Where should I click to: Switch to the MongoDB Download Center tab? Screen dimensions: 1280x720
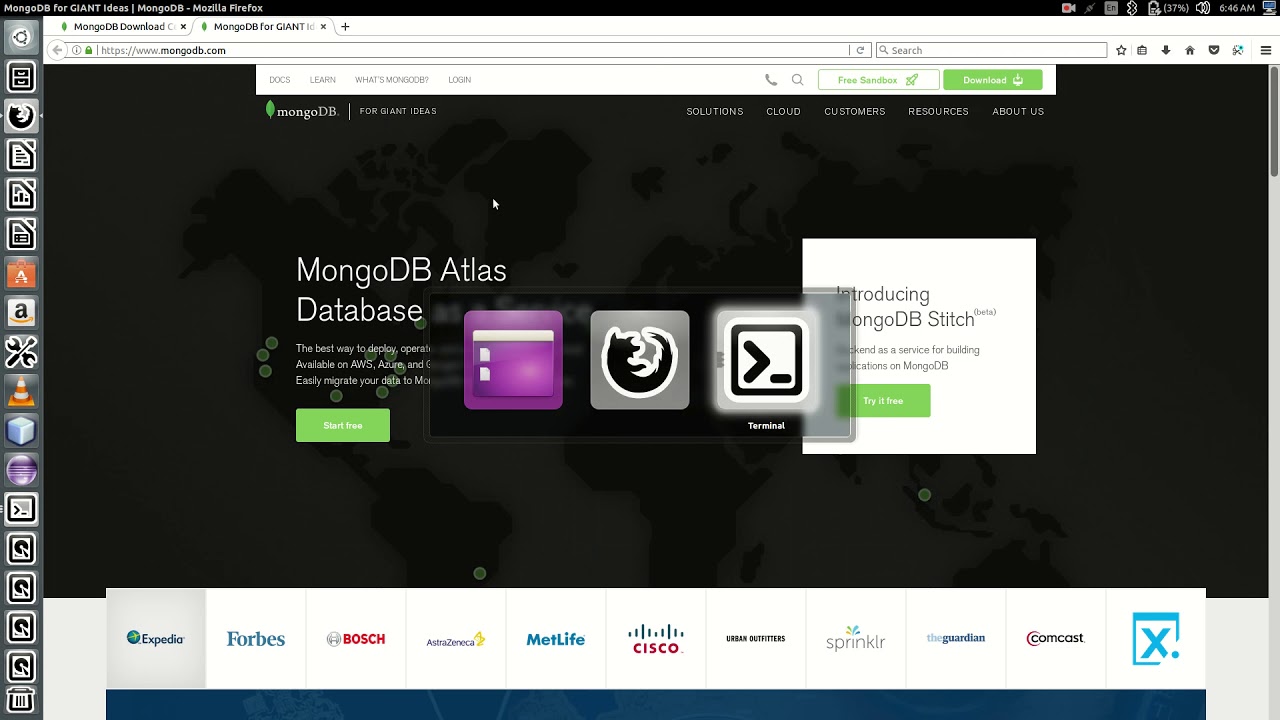pos(123,27)
